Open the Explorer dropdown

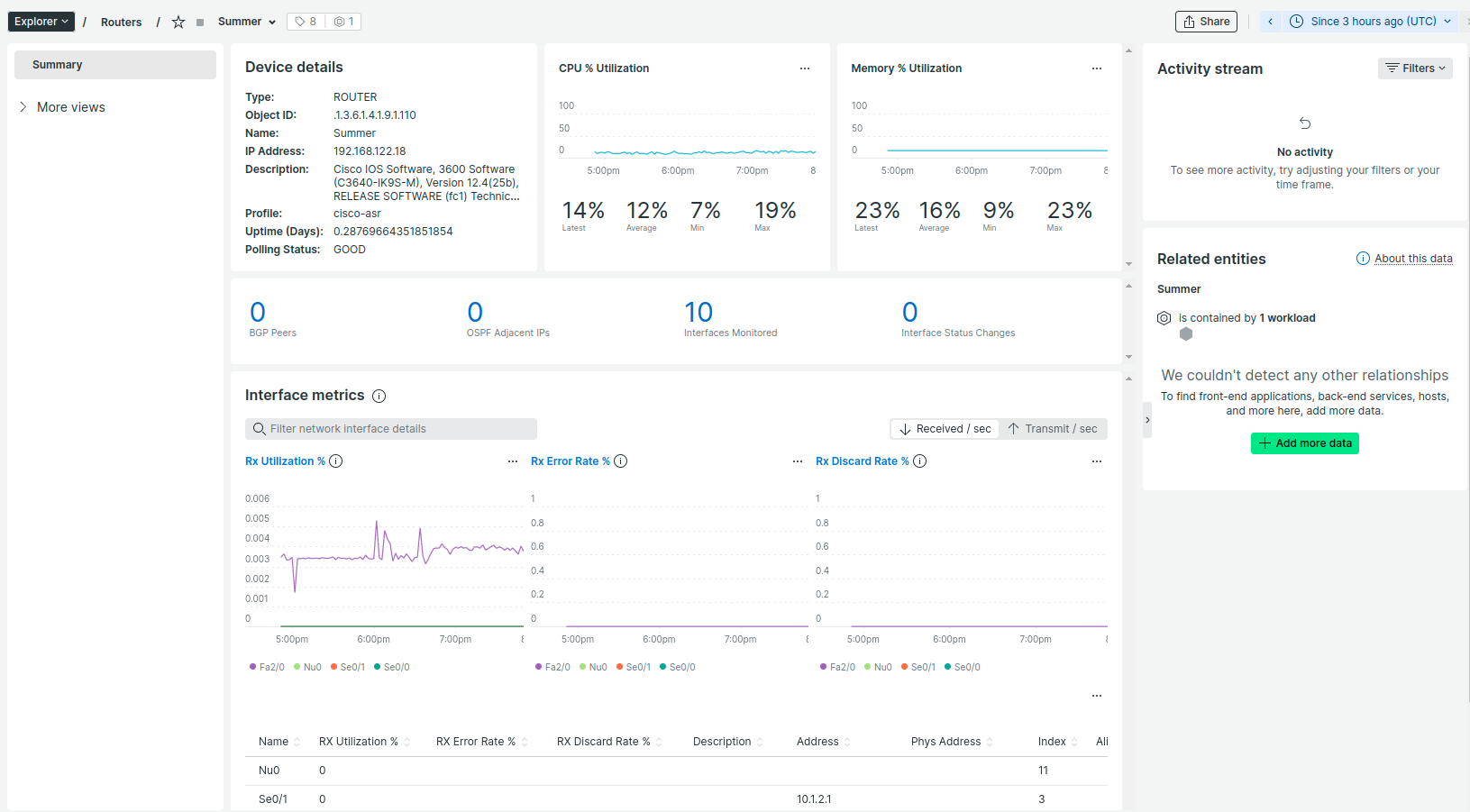(41, 21)
